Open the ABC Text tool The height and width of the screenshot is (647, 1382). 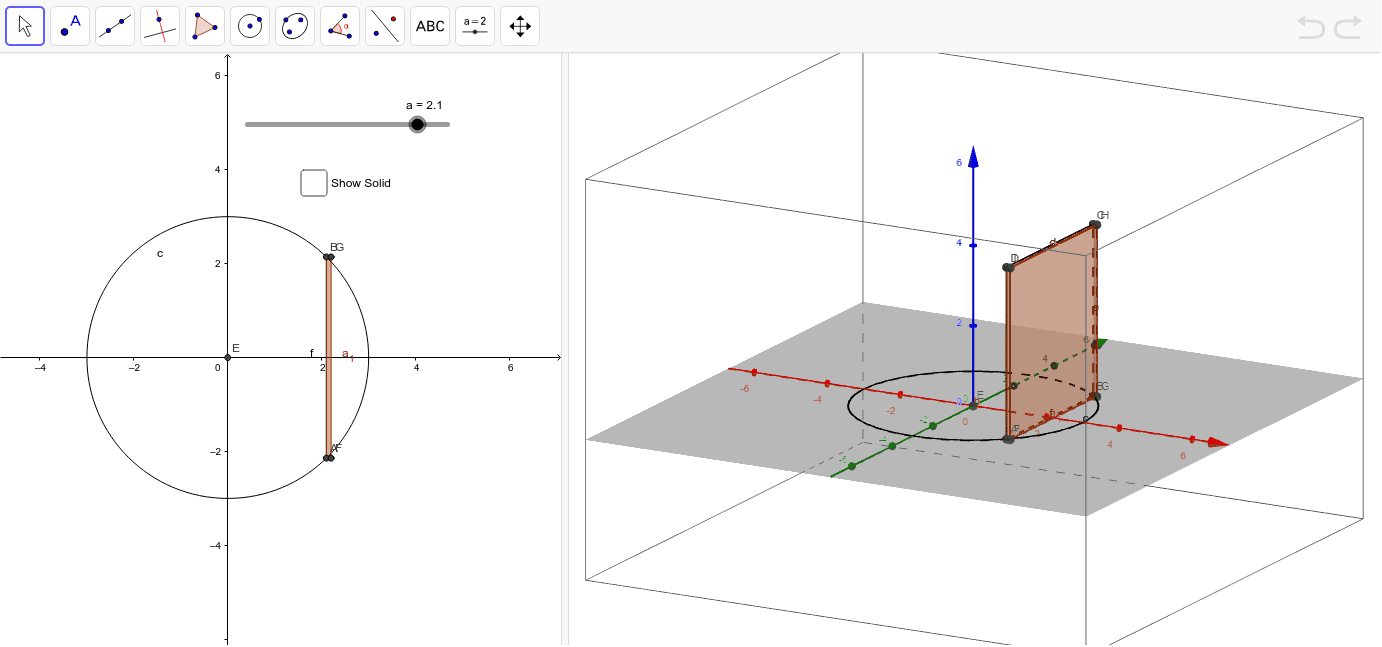point(429,25)
